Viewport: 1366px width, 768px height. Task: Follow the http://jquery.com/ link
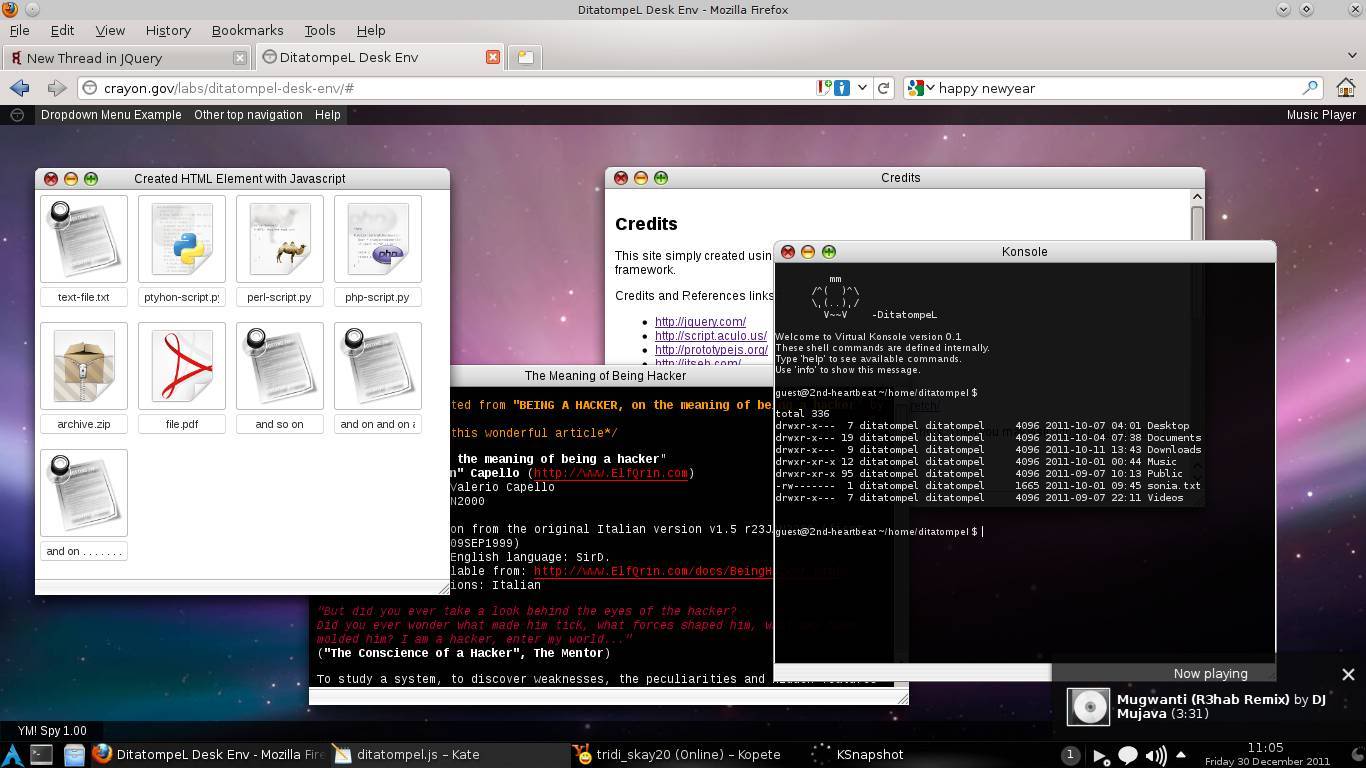point(700,322)
